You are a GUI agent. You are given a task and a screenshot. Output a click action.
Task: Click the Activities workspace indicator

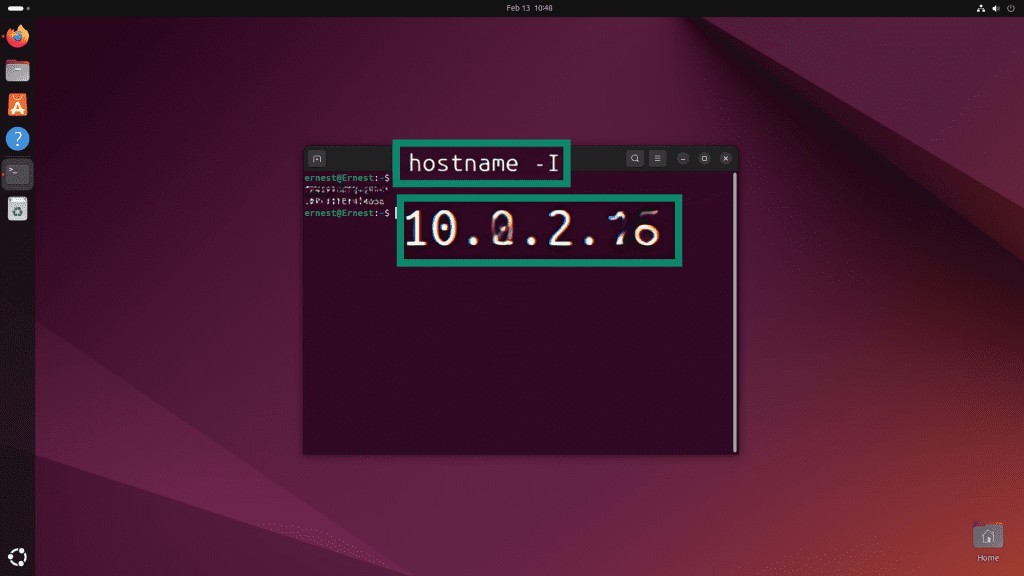[x=18, y=8]
